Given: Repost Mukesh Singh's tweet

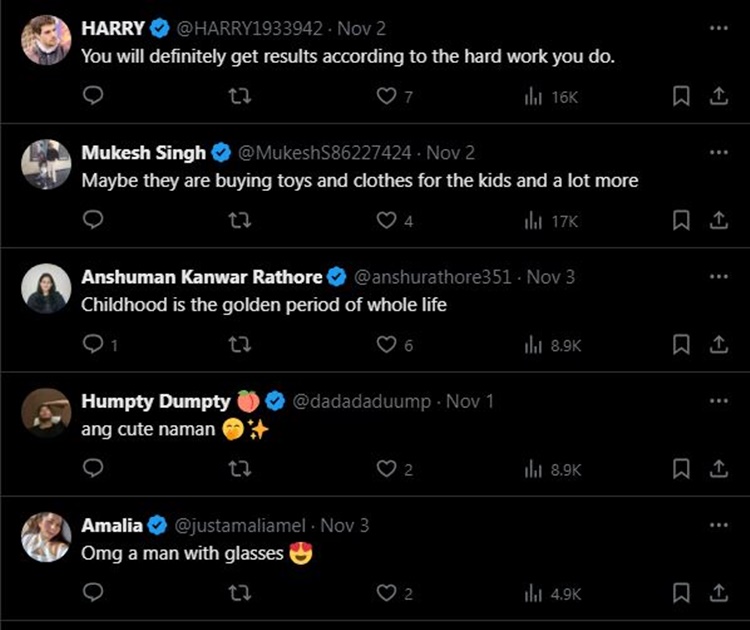Looking at the screenshot, I should pos(240,220).
